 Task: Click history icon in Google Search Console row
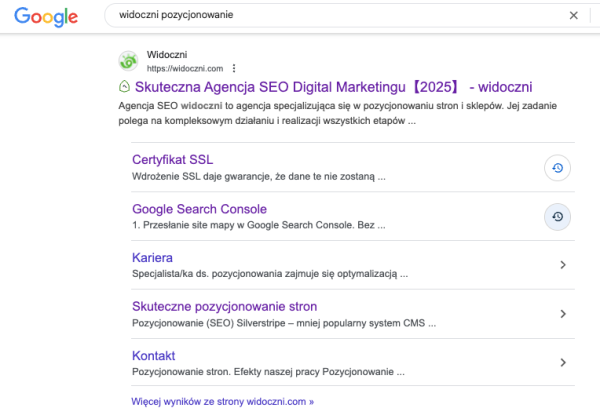[557, 217]
